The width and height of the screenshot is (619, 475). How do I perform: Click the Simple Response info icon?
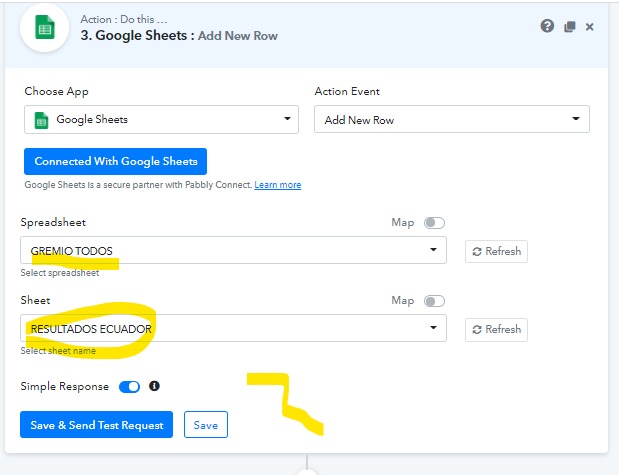[154, 386]
